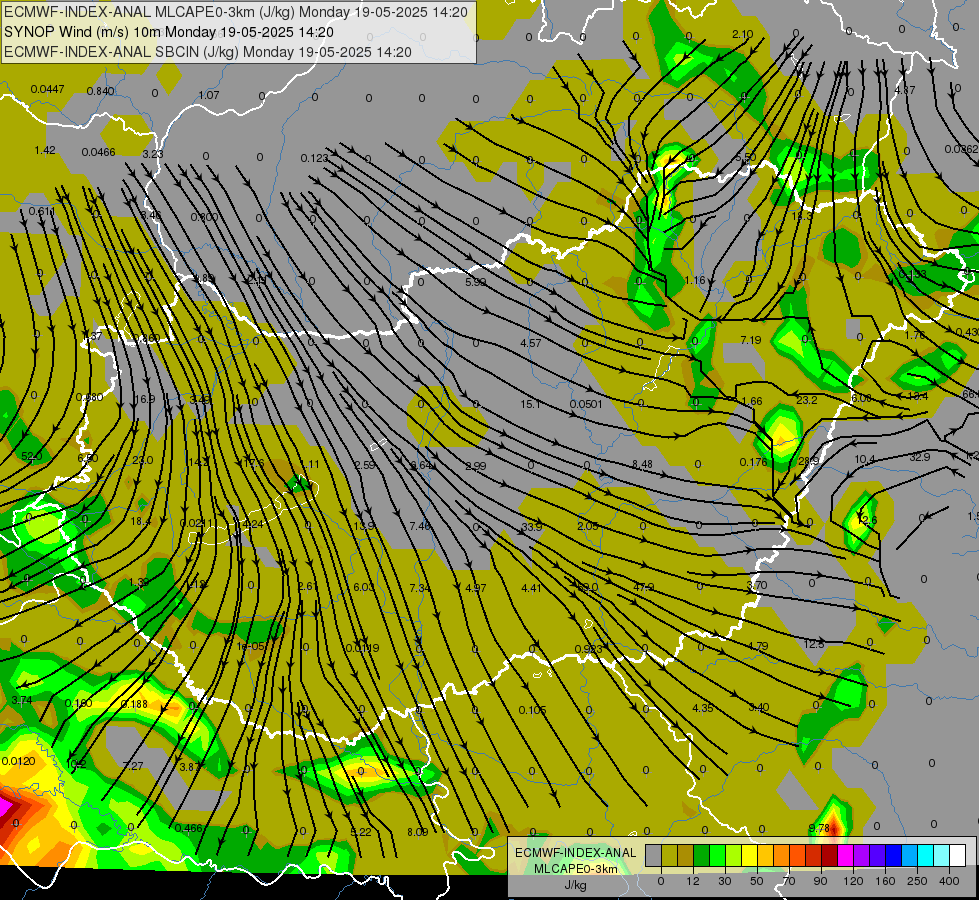Click the dark green legend swatch
The width and height of the screenshot is (979, 900).
coord(702,855)
